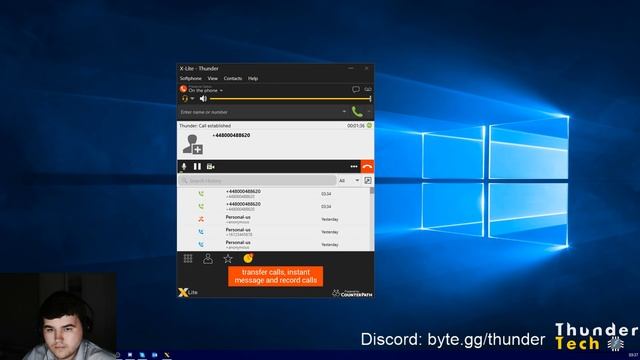Mute the speaker volume icon
Screen dimensions: 640x360
point(203,99)
